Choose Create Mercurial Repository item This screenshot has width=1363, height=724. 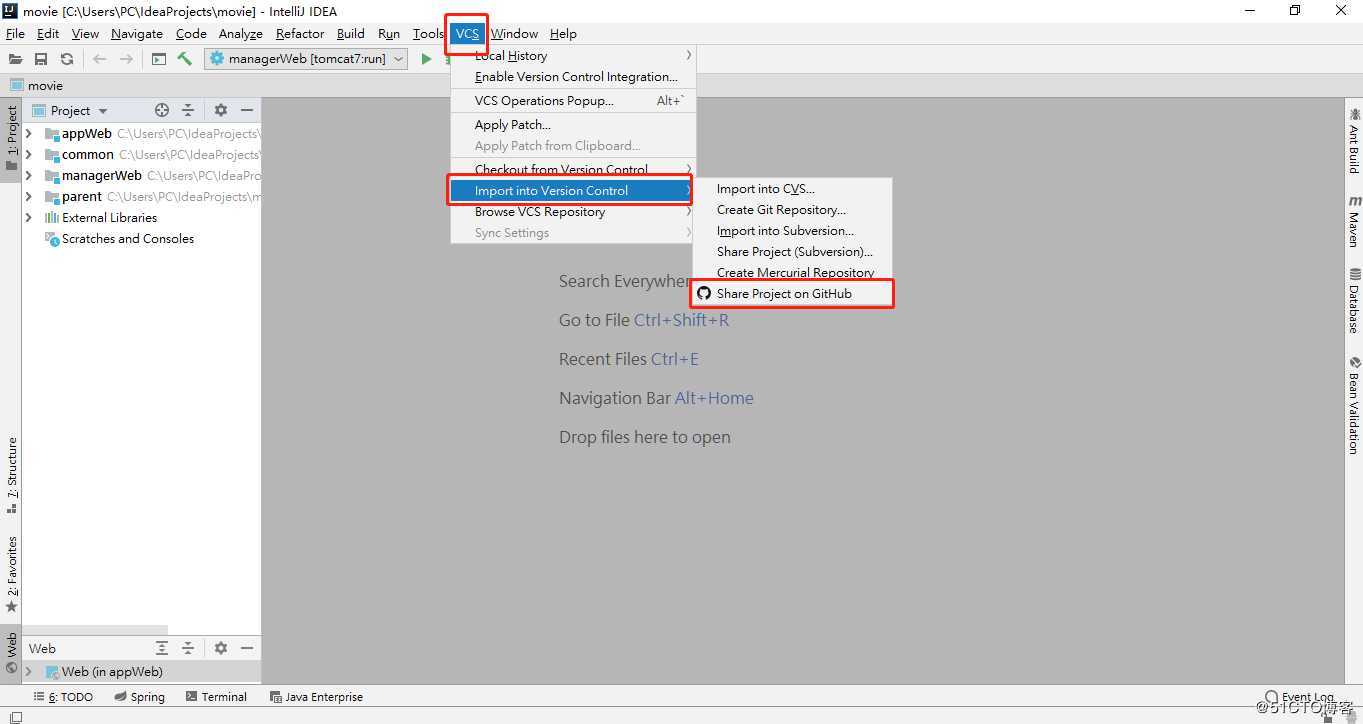(791, 272)
